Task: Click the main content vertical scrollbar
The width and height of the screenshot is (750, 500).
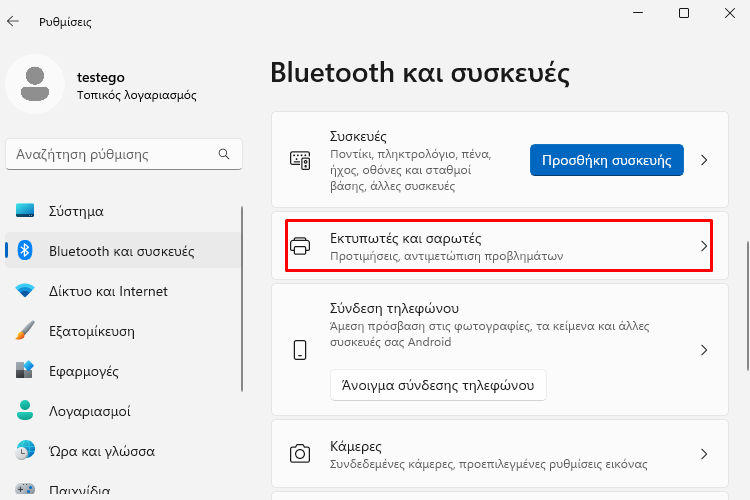Action: [x=748, y=306]
